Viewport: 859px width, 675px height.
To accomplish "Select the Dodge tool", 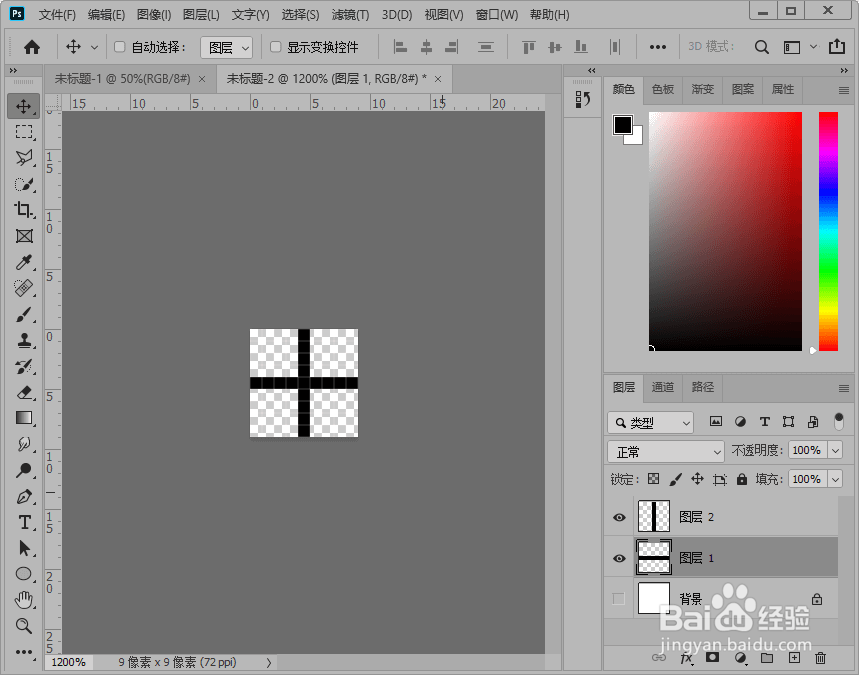I will coord(24,470).
